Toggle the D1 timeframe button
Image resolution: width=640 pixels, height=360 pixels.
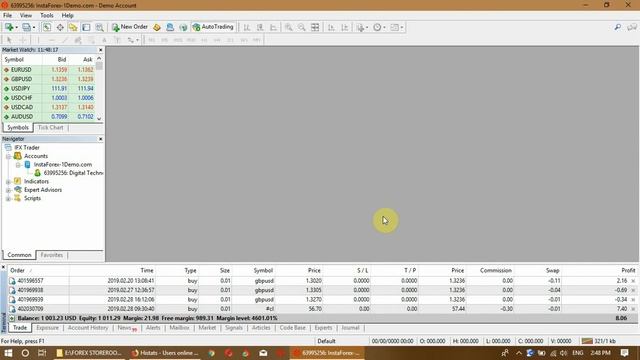pyautogui.click(x=230, y=40)
